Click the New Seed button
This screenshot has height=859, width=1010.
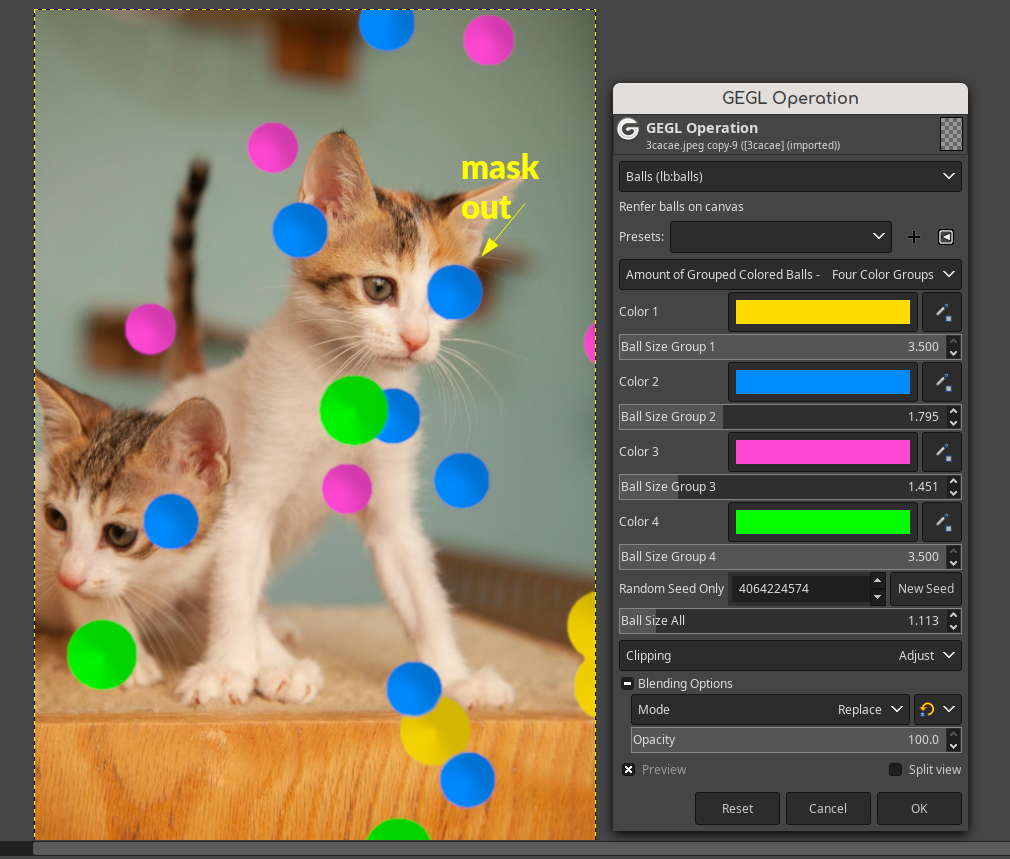(926, 589)
